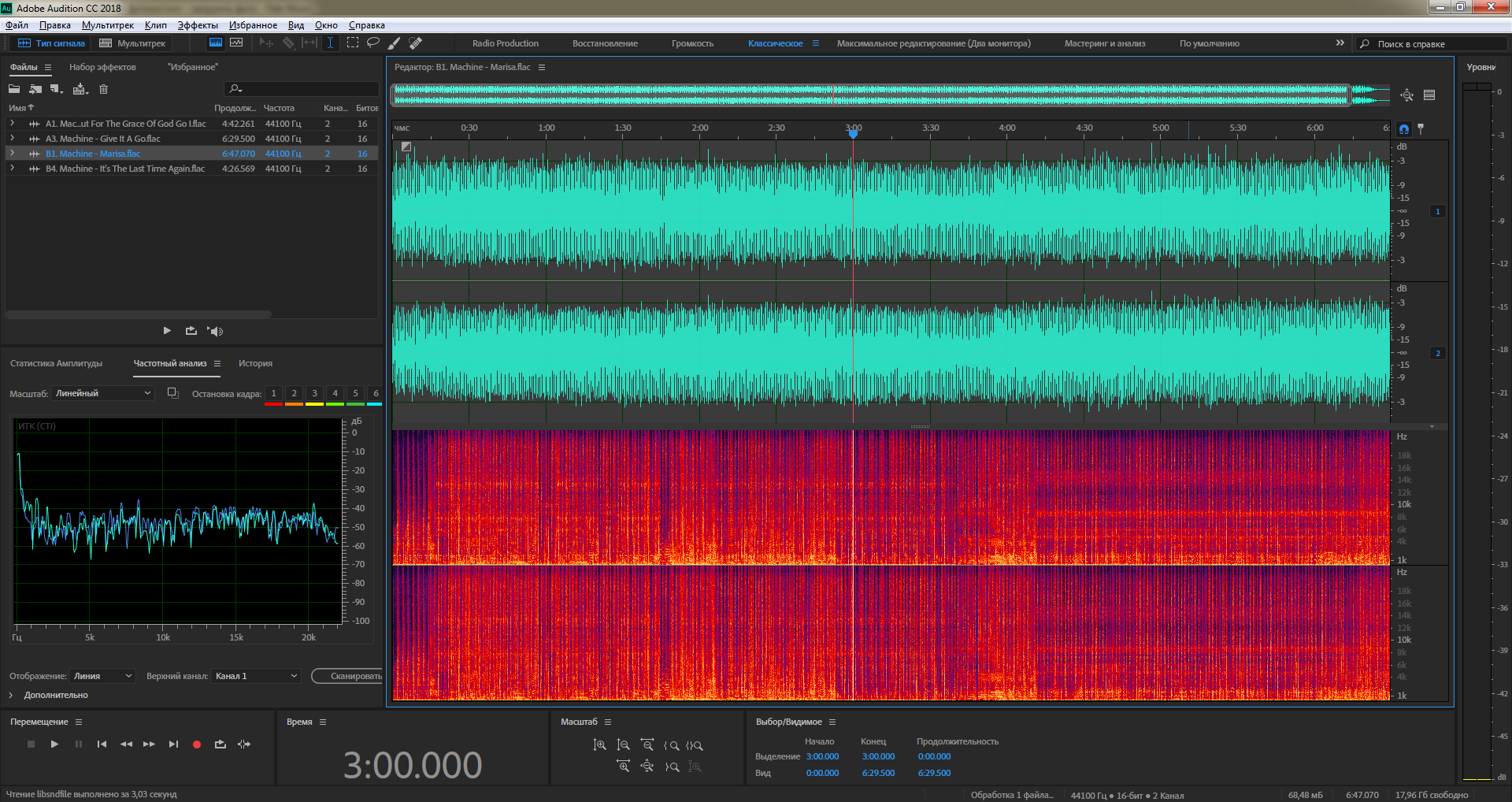Switch to История tab
Image resolution: width=1512 pixels, height=802 pixels.
click(255, 363)
